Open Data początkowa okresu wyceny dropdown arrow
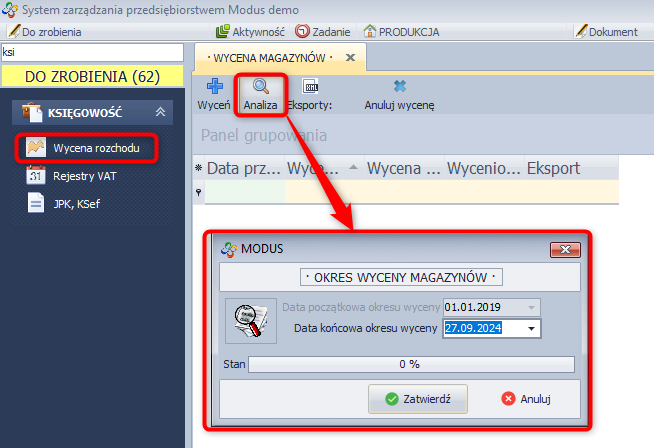 coord(531,307)
